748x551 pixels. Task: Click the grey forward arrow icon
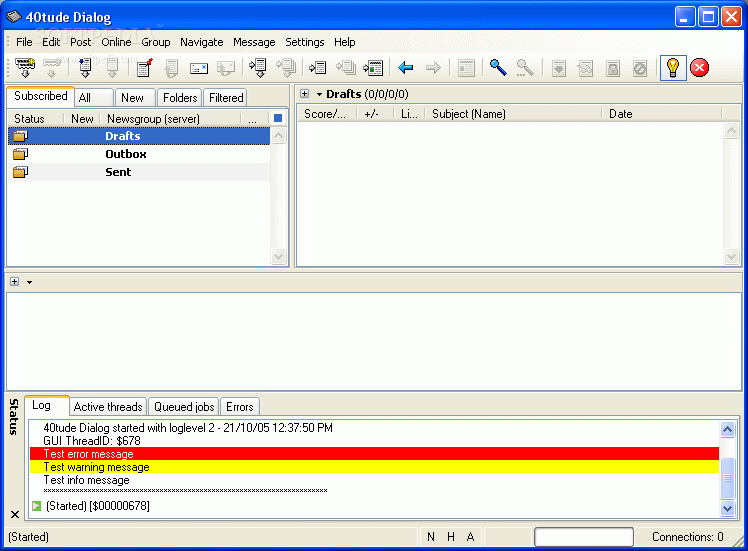click(x=433, y=68)
